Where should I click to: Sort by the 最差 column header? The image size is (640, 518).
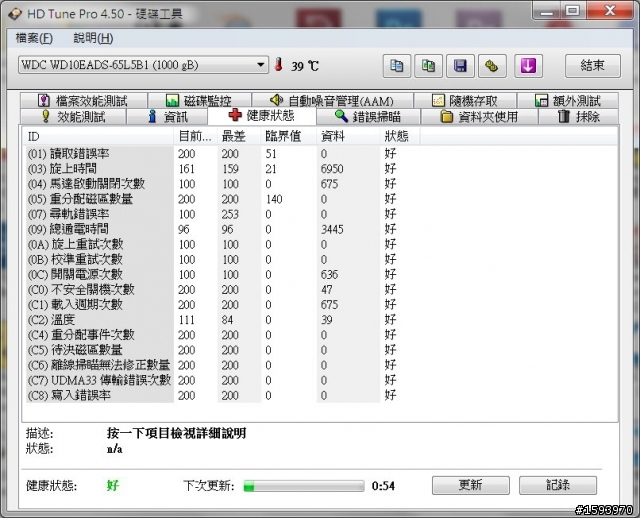tap(239, 136)
